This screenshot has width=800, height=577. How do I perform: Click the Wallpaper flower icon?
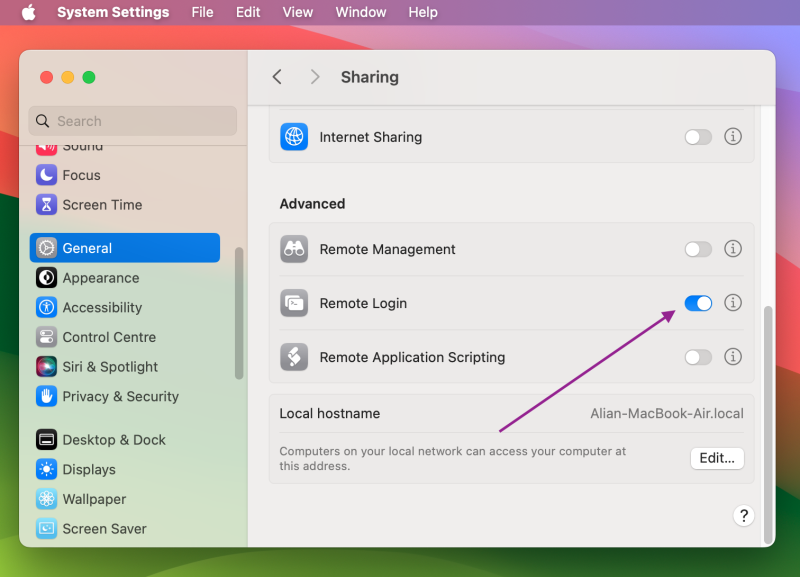click(46, 498)
